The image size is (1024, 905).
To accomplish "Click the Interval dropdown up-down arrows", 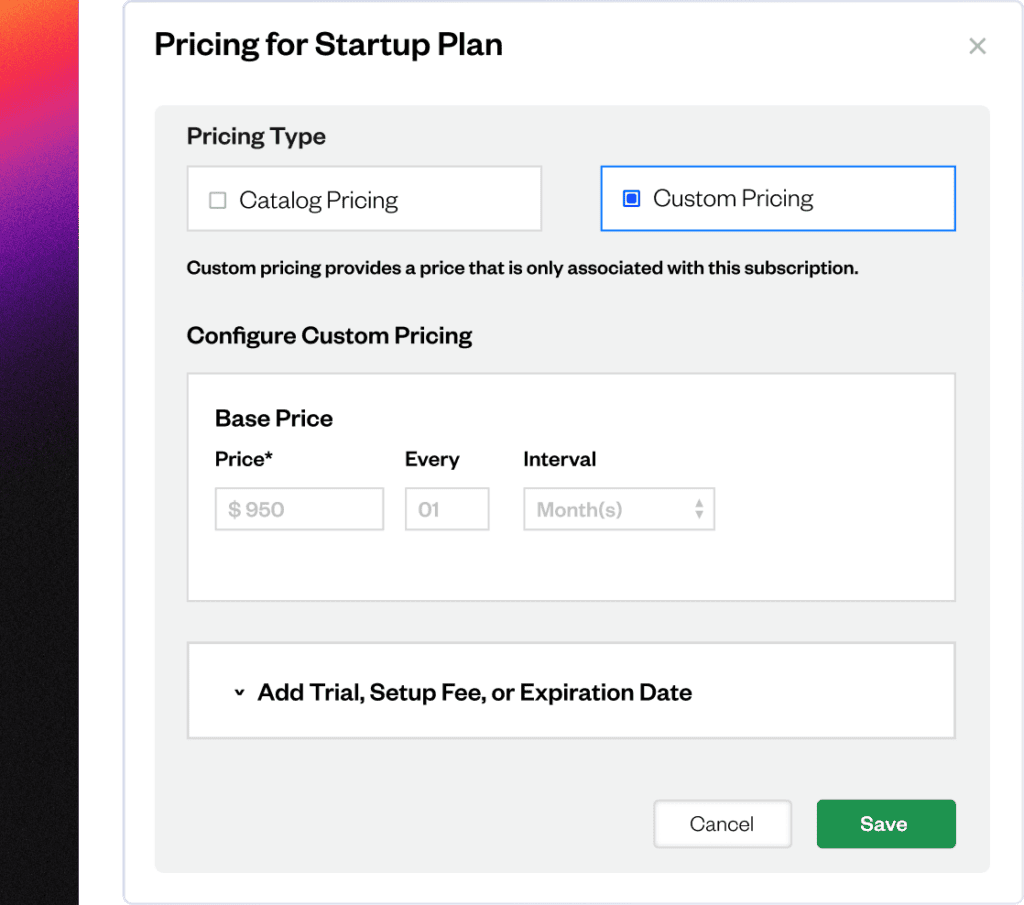I will point(699,509).
